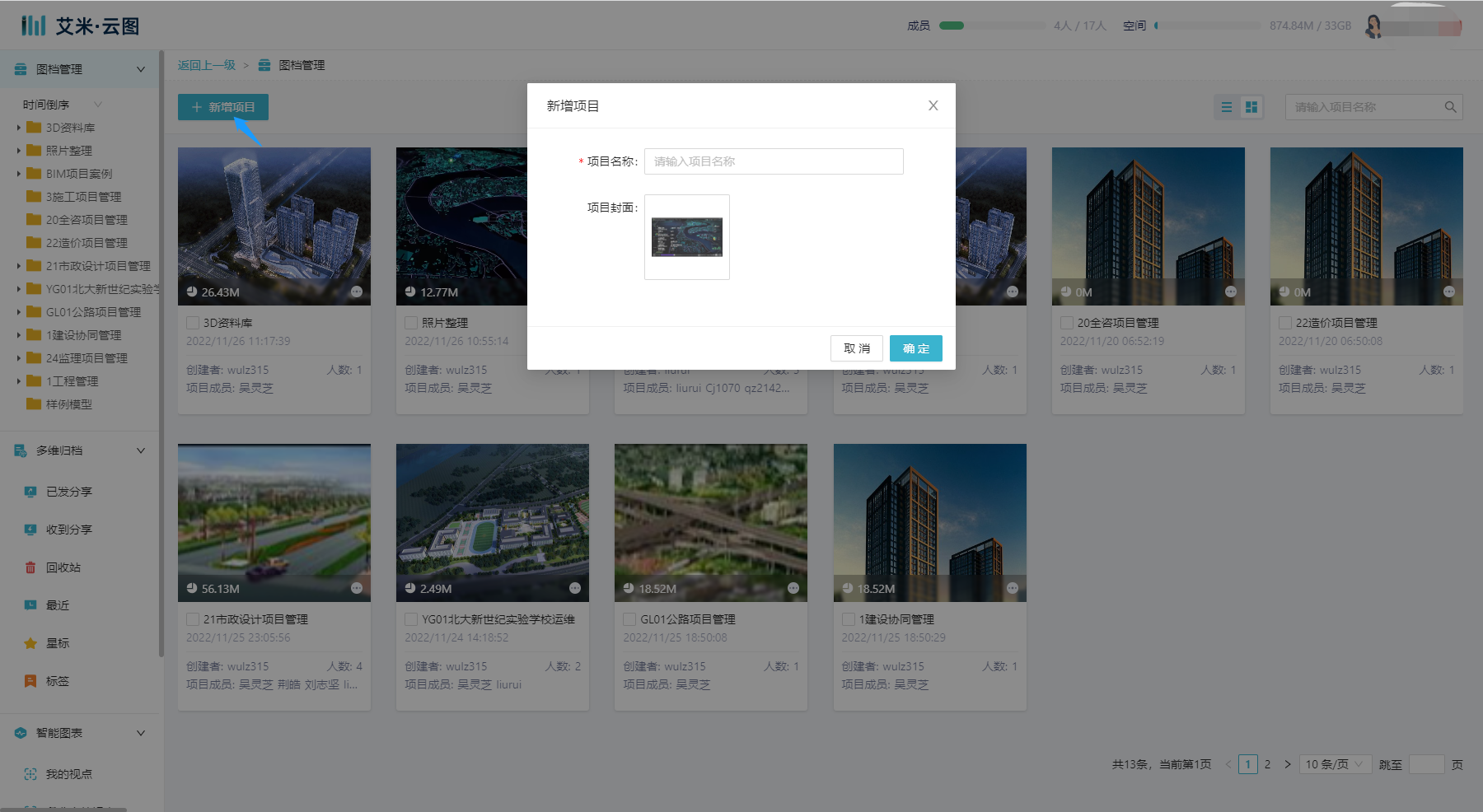Expand the BIM项目案例 tree folder

19,174
